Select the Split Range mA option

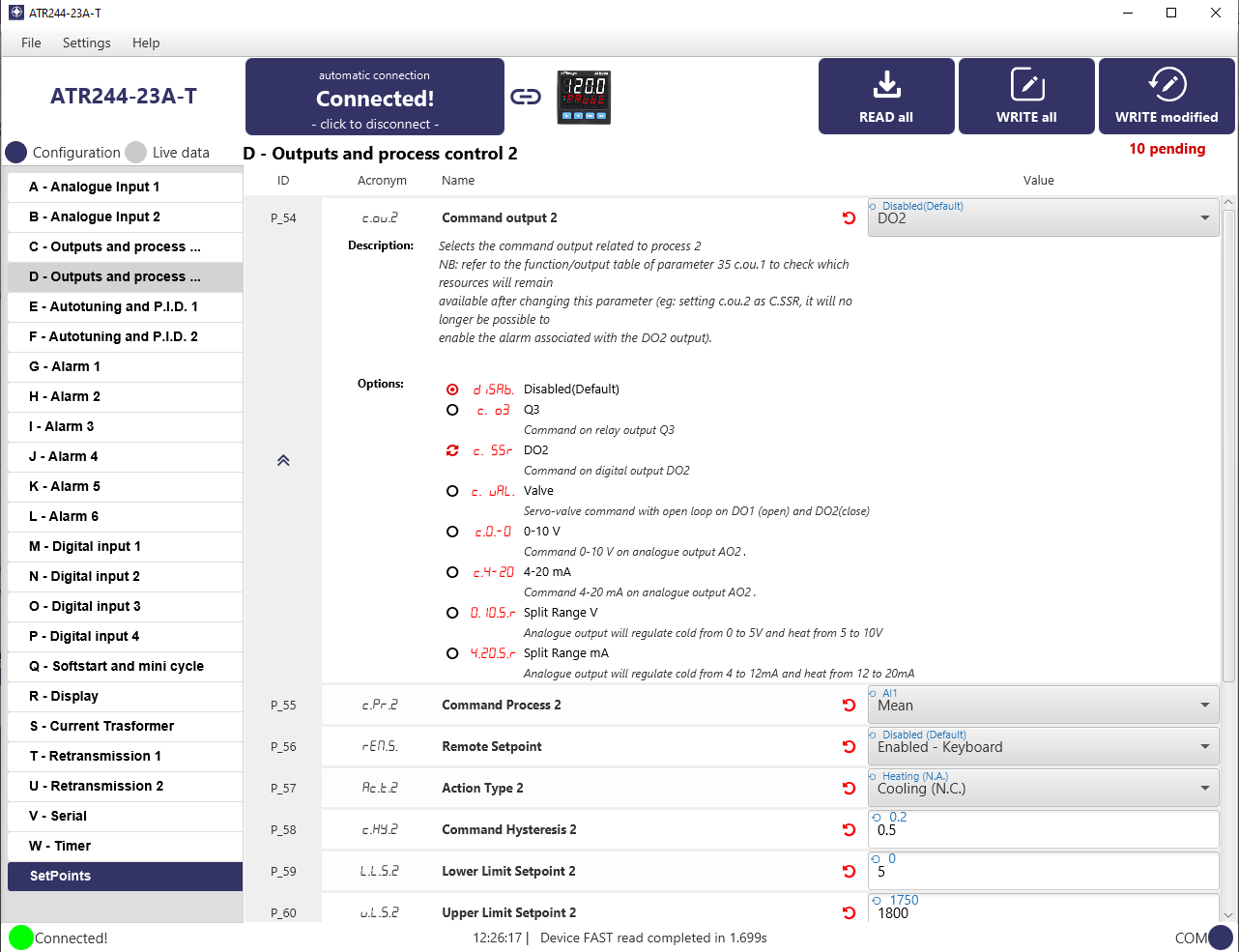coord(452,653)
